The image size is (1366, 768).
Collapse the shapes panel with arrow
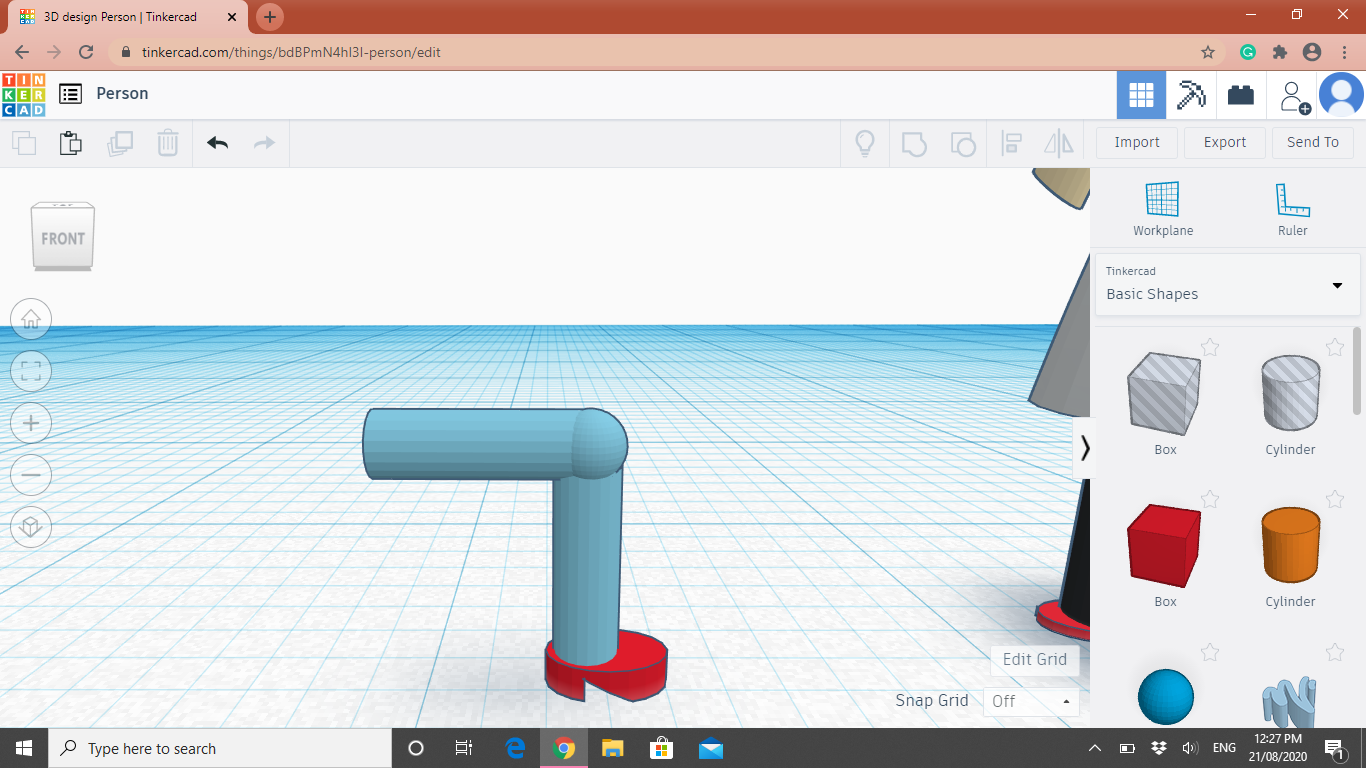click(1083, 448)
